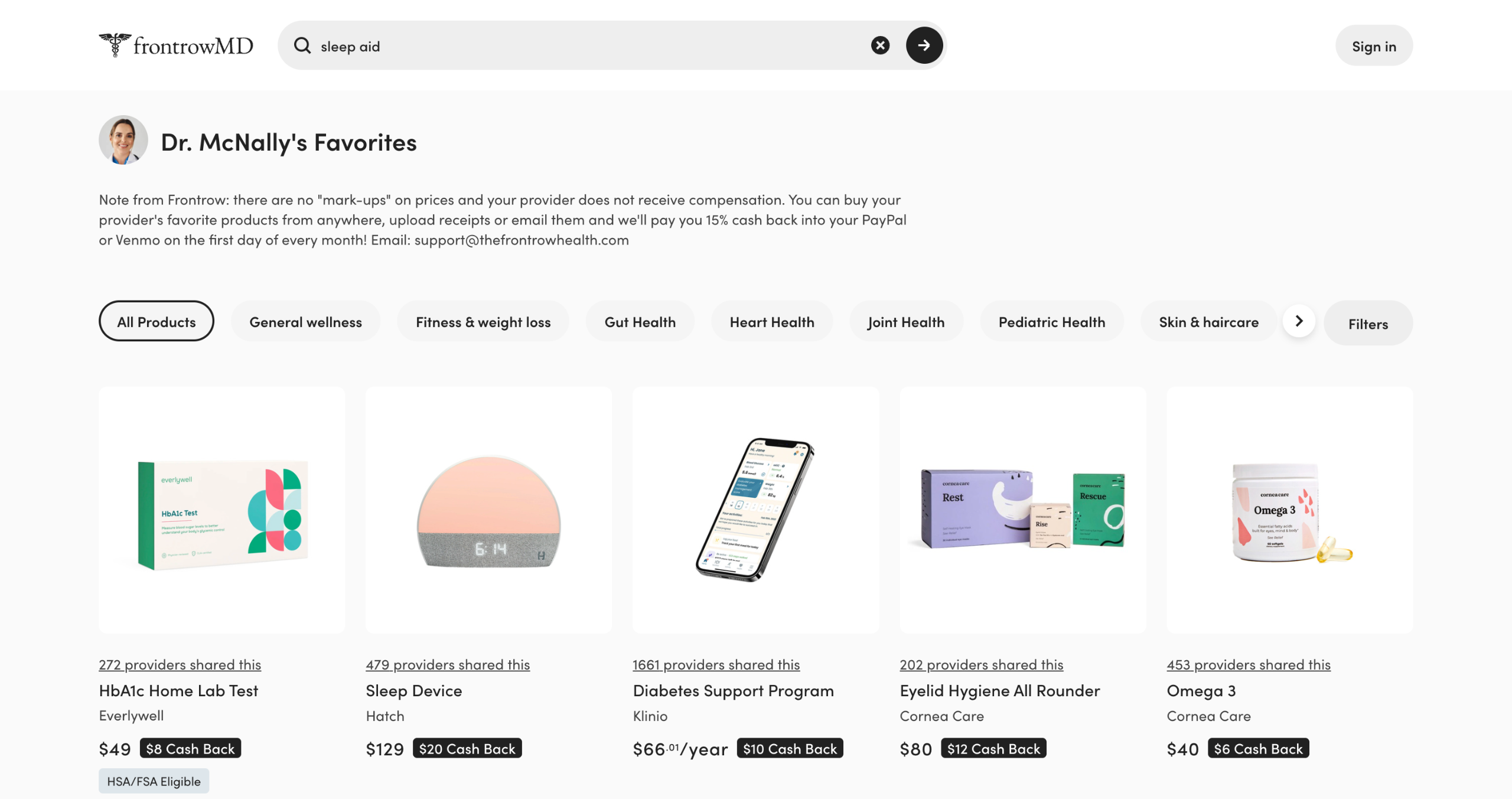
Task: Show Pediatric Health products
Action: (1051, 322)
